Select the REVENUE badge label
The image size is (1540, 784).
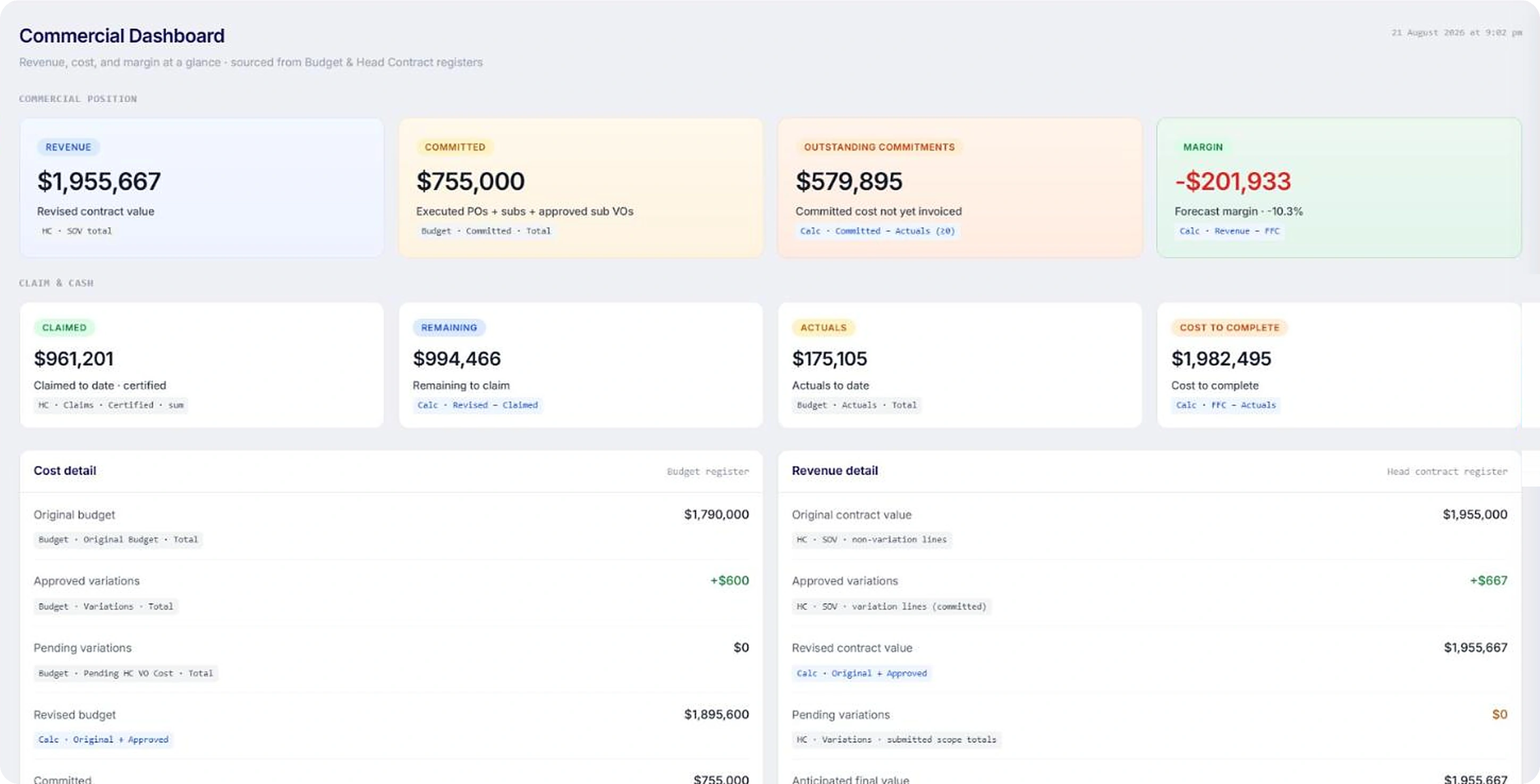[68, 147]
